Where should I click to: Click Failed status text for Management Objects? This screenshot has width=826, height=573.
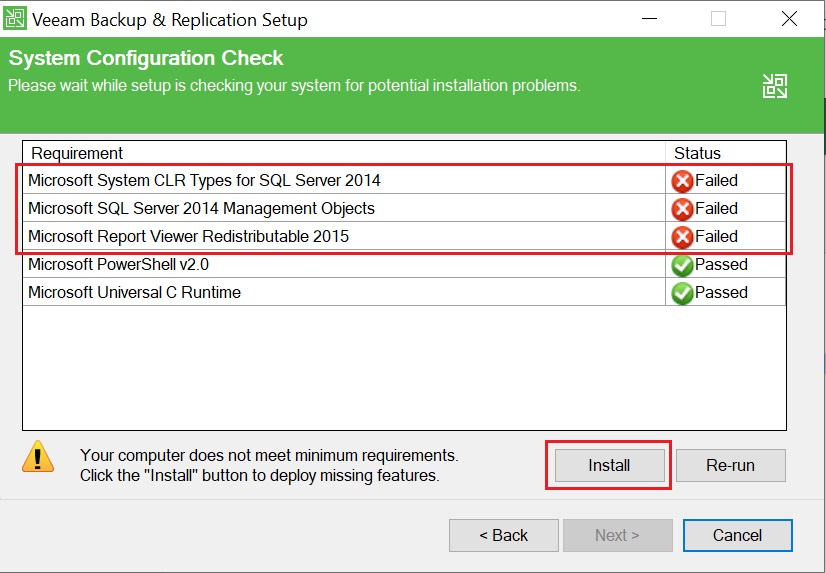click(x=716, y=208)
